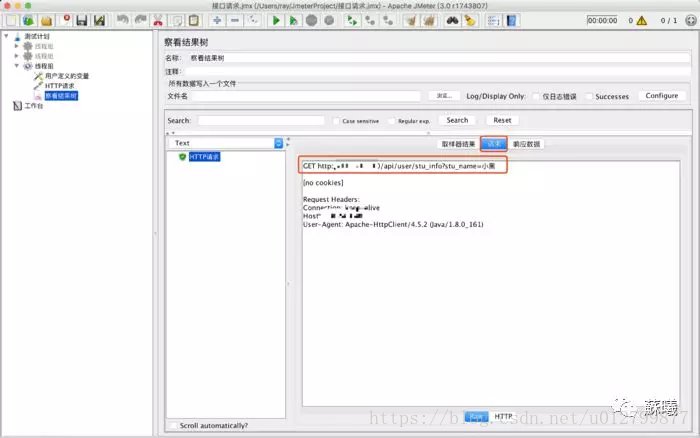
Task: Click the 00:00:00 elapsed timer
Action: pos(602,21)
